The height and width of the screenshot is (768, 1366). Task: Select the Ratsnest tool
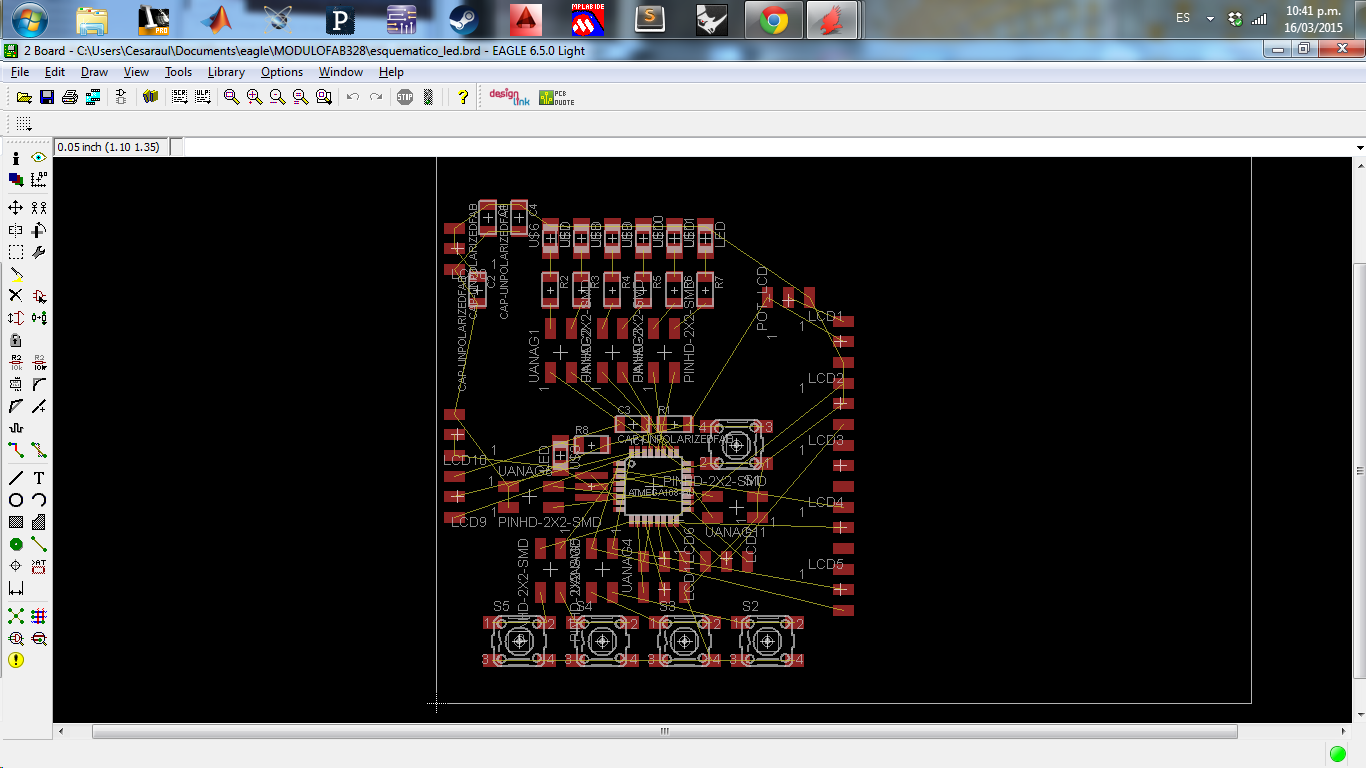pos(16,616)
